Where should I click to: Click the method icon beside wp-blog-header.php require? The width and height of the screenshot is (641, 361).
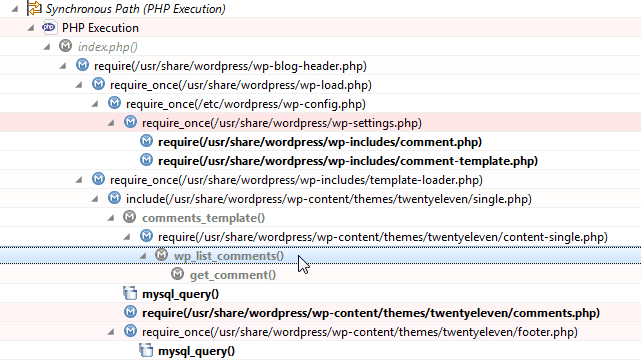coord(82,65)
